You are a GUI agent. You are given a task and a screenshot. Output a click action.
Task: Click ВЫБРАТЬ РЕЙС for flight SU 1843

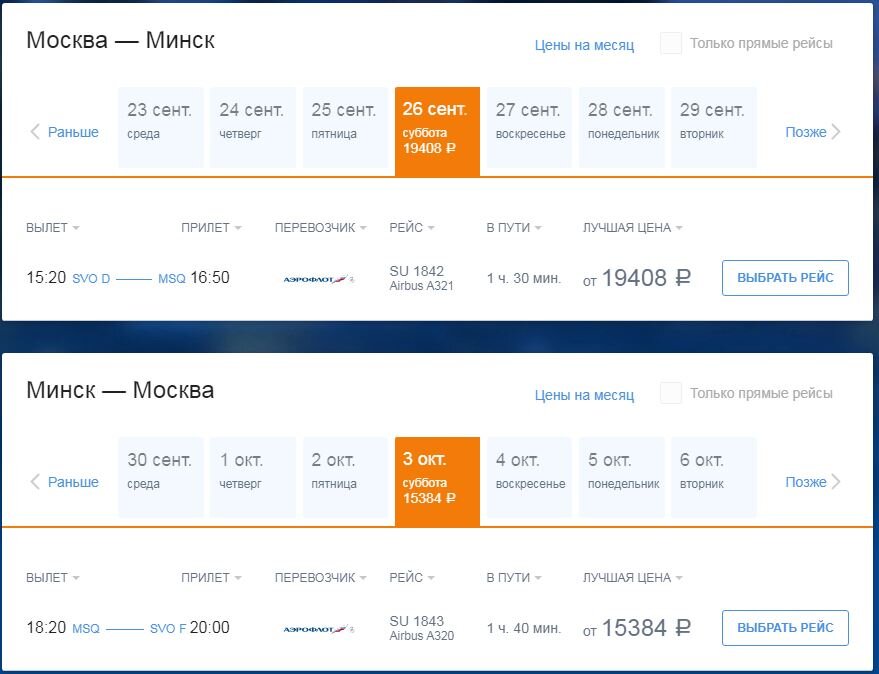tap(785, 628)
